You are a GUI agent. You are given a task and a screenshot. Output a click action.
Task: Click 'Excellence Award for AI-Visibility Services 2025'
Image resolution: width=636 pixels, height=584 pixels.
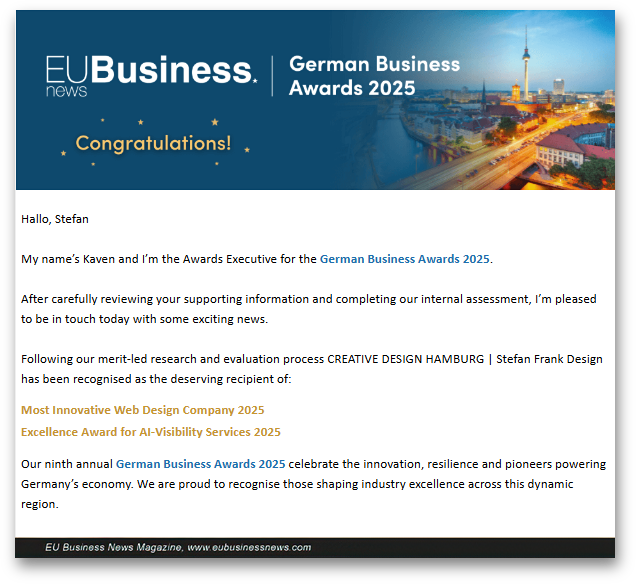coord(150,432)
